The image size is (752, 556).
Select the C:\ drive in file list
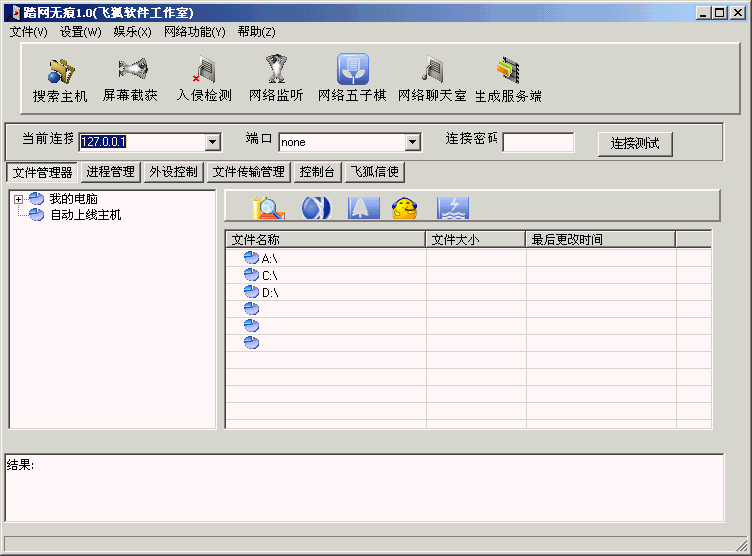point(269,275)
